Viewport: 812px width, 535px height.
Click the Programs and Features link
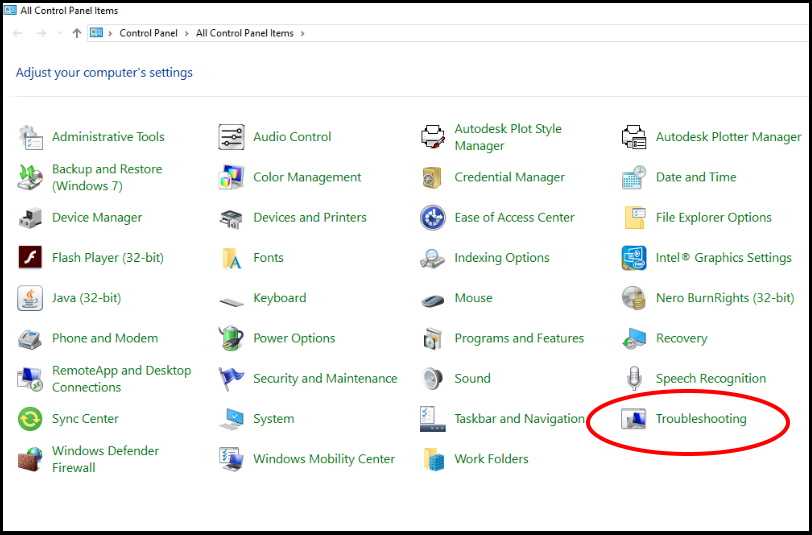(519, 338)
